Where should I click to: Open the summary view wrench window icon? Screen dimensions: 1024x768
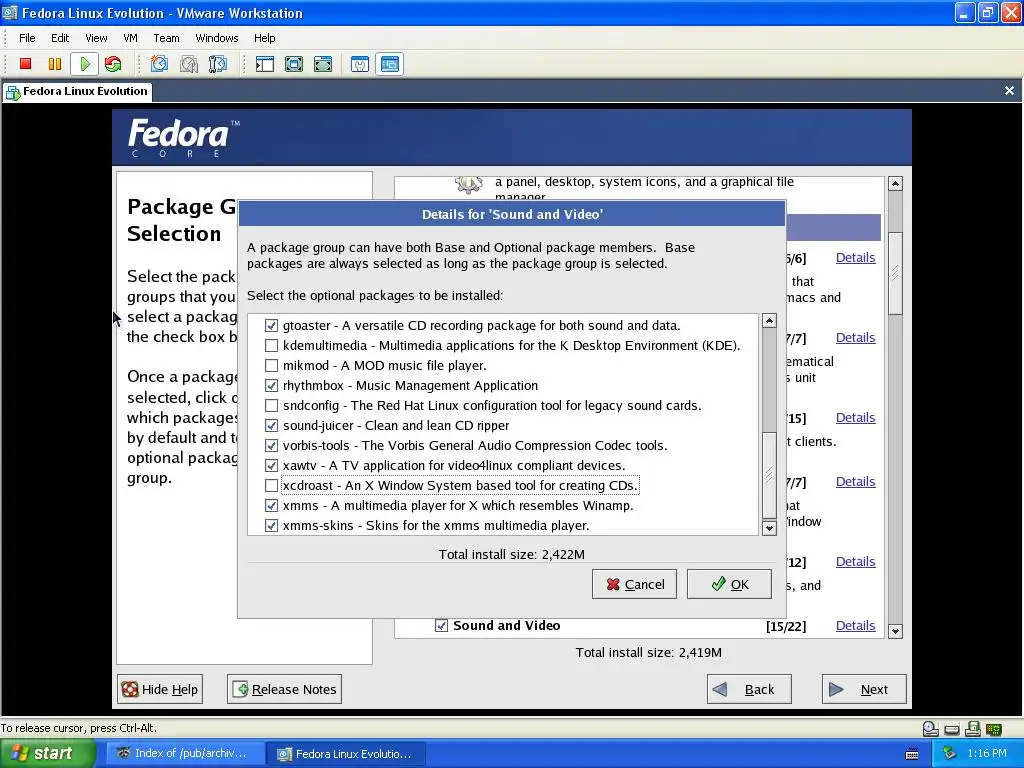[360, 64]
